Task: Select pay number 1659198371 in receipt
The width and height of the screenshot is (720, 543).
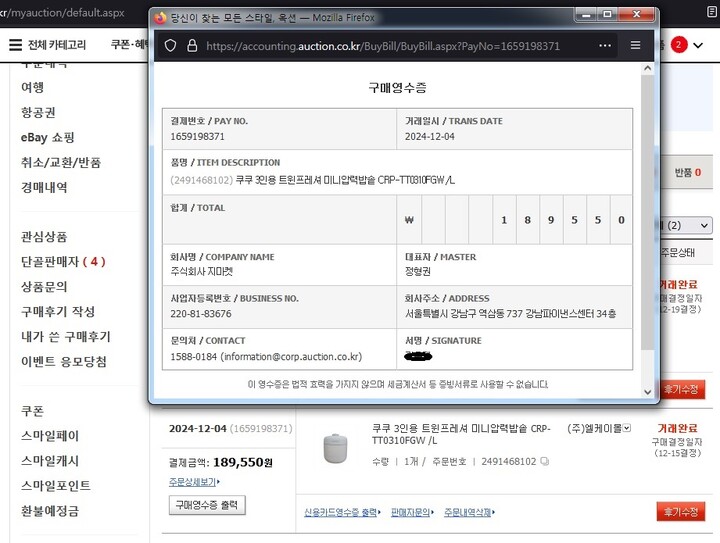Action: [197, 137]
